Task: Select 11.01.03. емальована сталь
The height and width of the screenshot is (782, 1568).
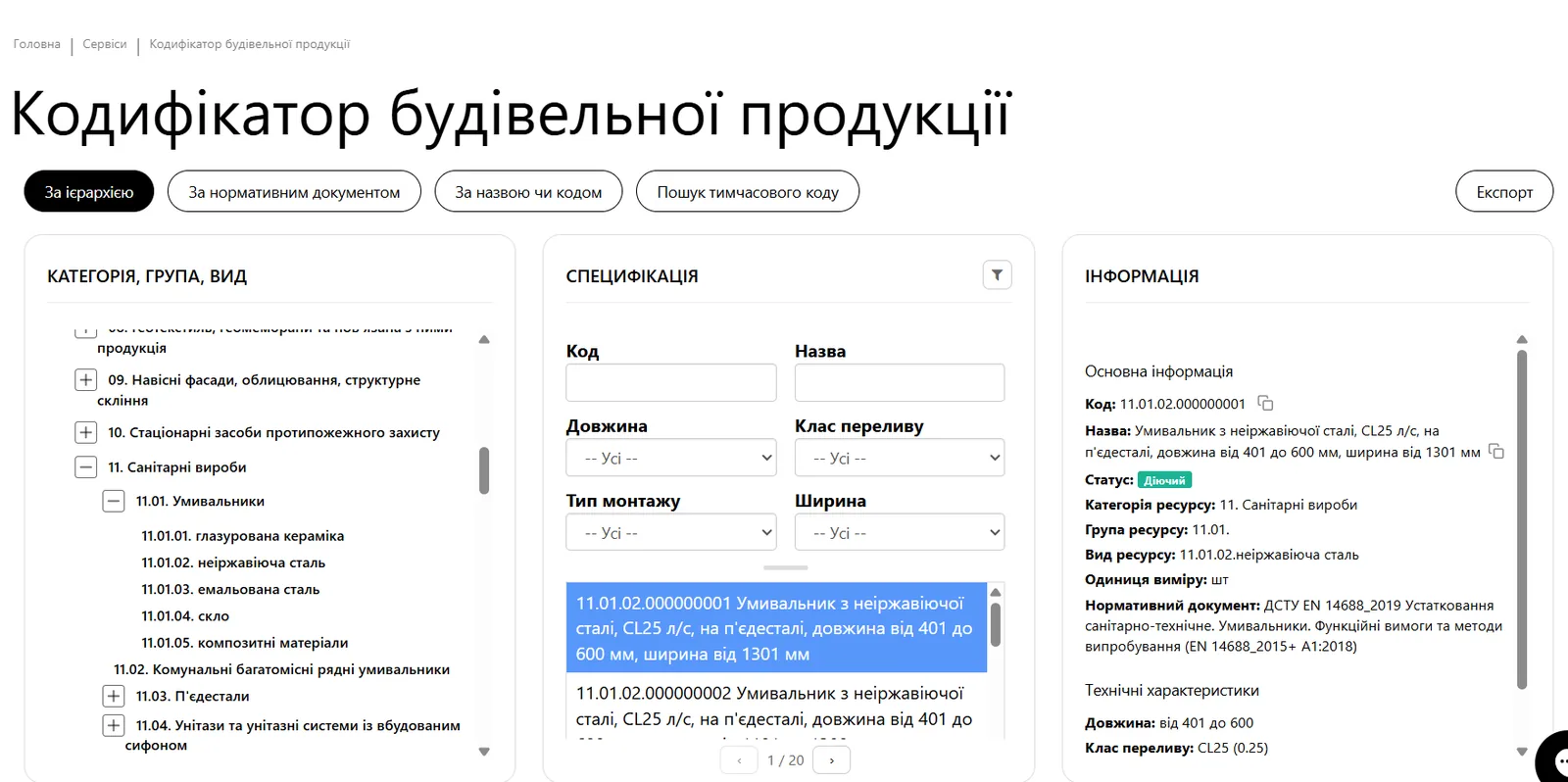Action: (230, 589)
